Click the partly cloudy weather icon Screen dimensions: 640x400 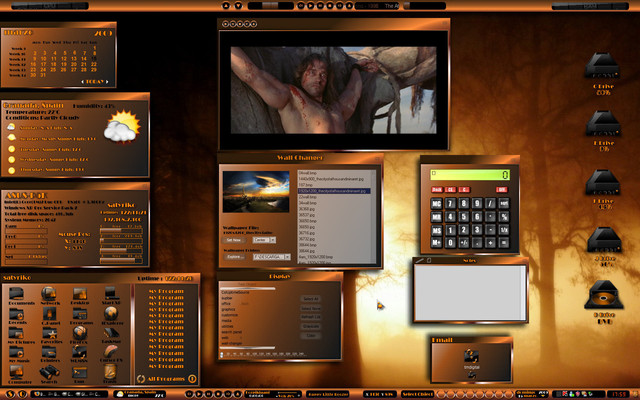122,127
